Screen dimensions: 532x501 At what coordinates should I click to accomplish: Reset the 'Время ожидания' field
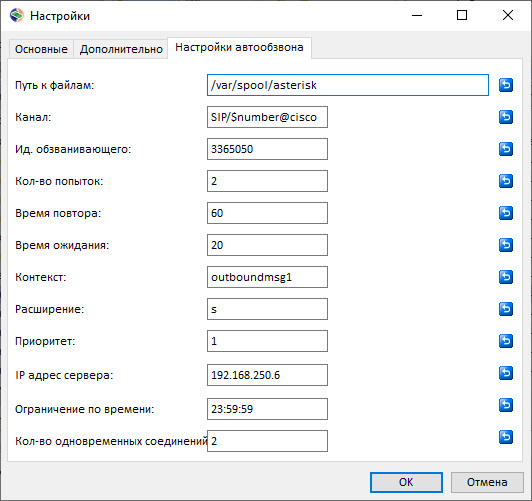tap(506, 245)
